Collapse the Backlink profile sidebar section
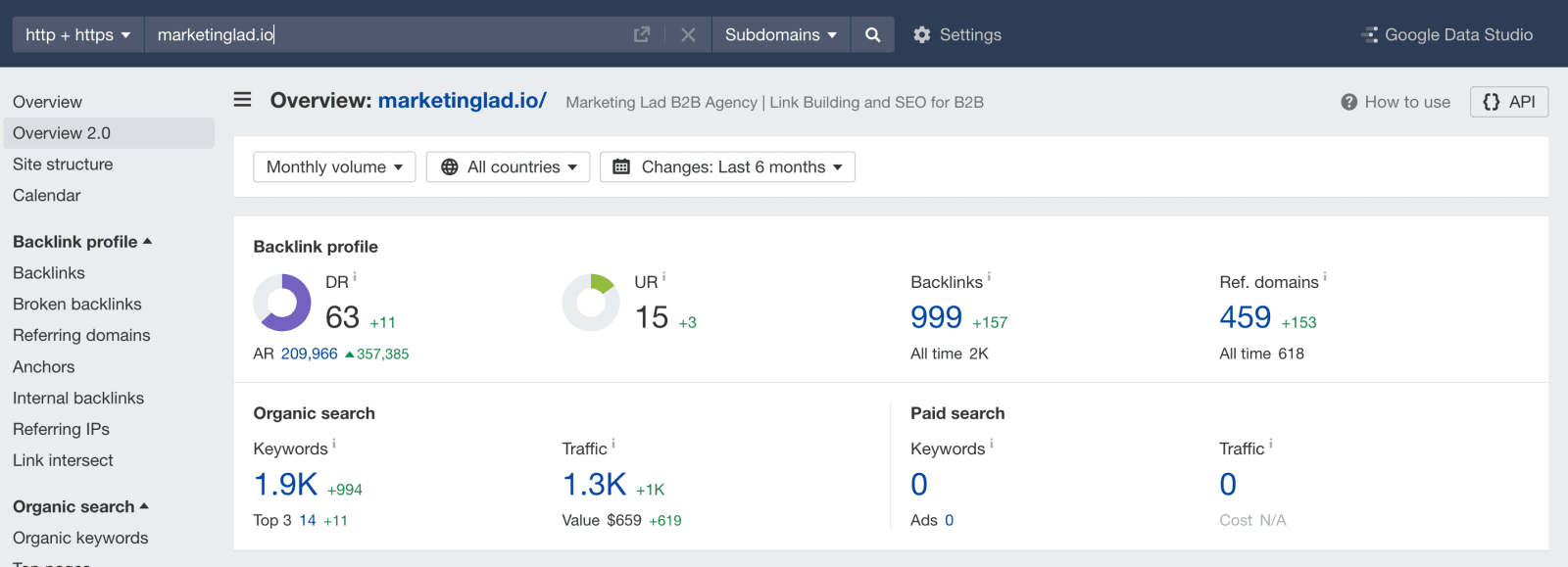Viewport: 1568px width, 567px height. pos(82,242)
